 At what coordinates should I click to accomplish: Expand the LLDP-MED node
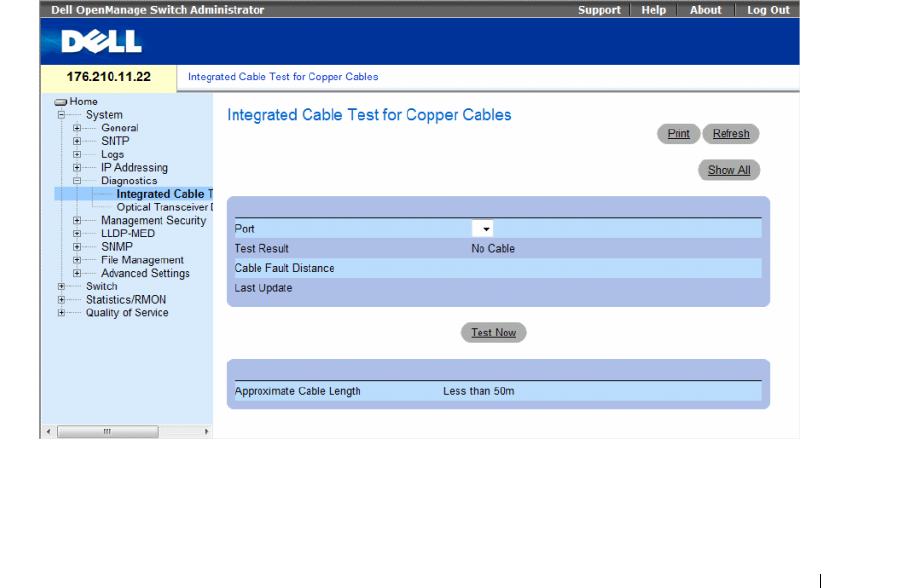[x=77, y=234]
